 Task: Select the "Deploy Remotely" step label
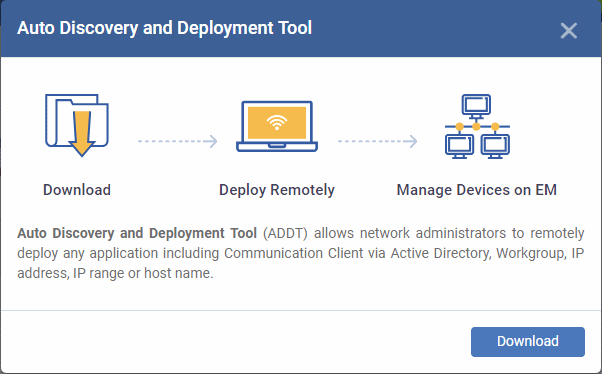pyautogui.click(x=277, y=190)
